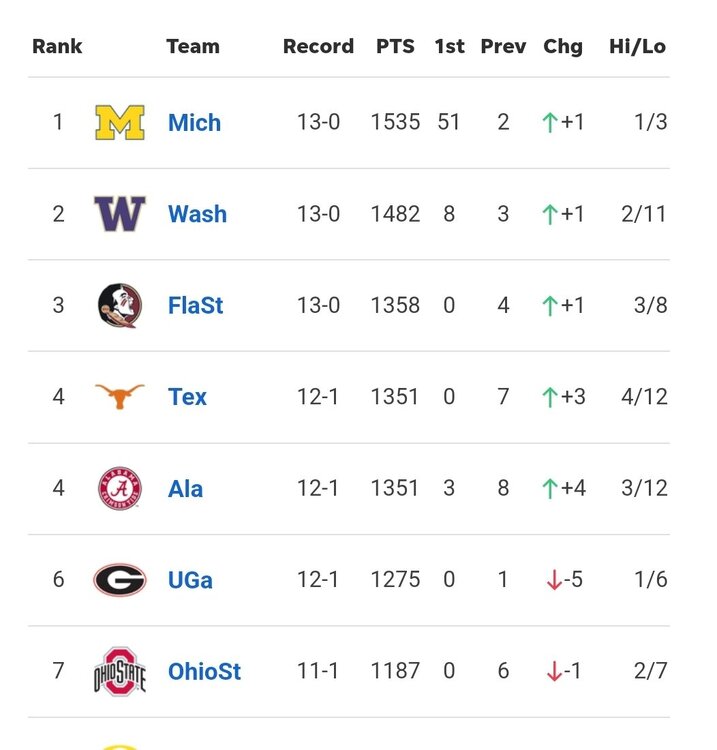Click the Michigan team logo
717x750 pixels.
coord(120,123)
